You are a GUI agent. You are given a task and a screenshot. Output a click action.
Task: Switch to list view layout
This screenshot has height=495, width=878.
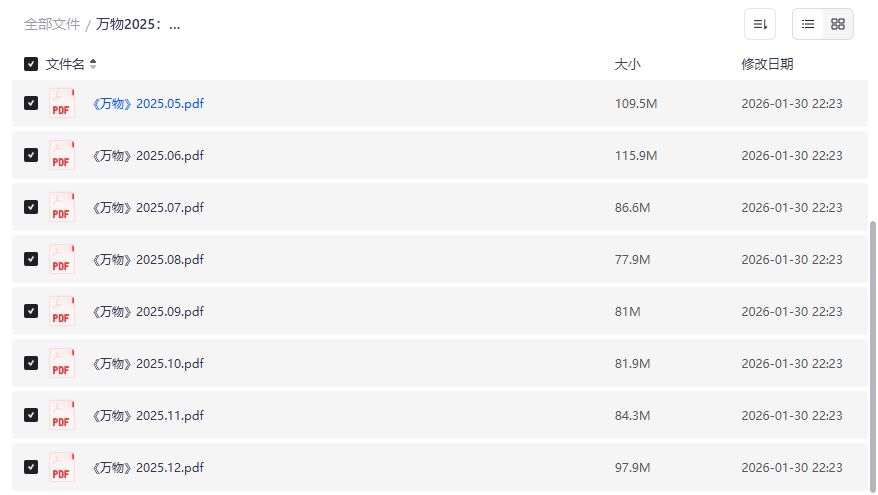click(x=808, y=24)
